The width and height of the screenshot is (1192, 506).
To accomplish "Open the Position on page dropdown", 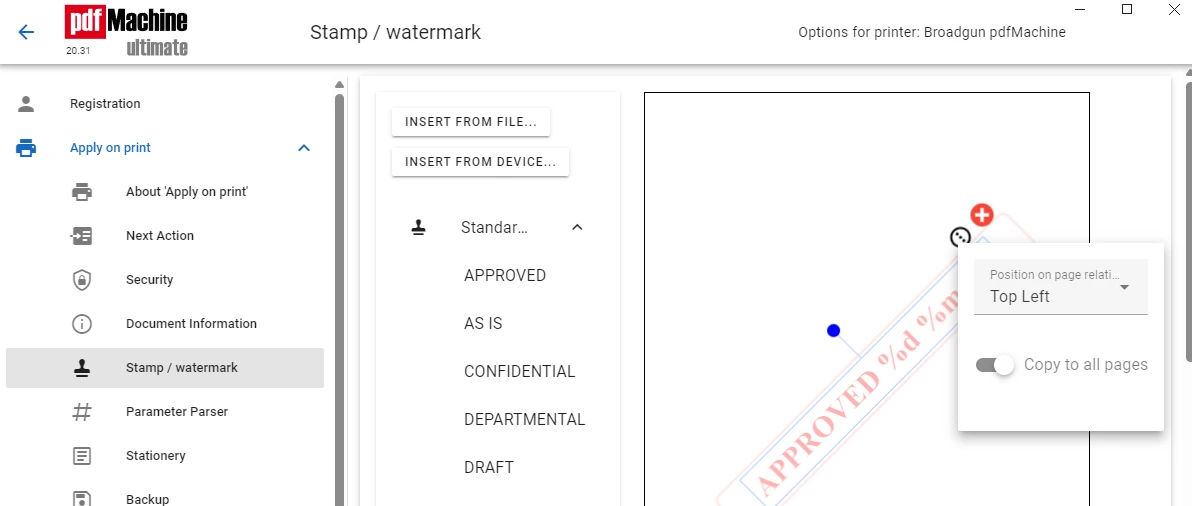I will (1060, 287).
